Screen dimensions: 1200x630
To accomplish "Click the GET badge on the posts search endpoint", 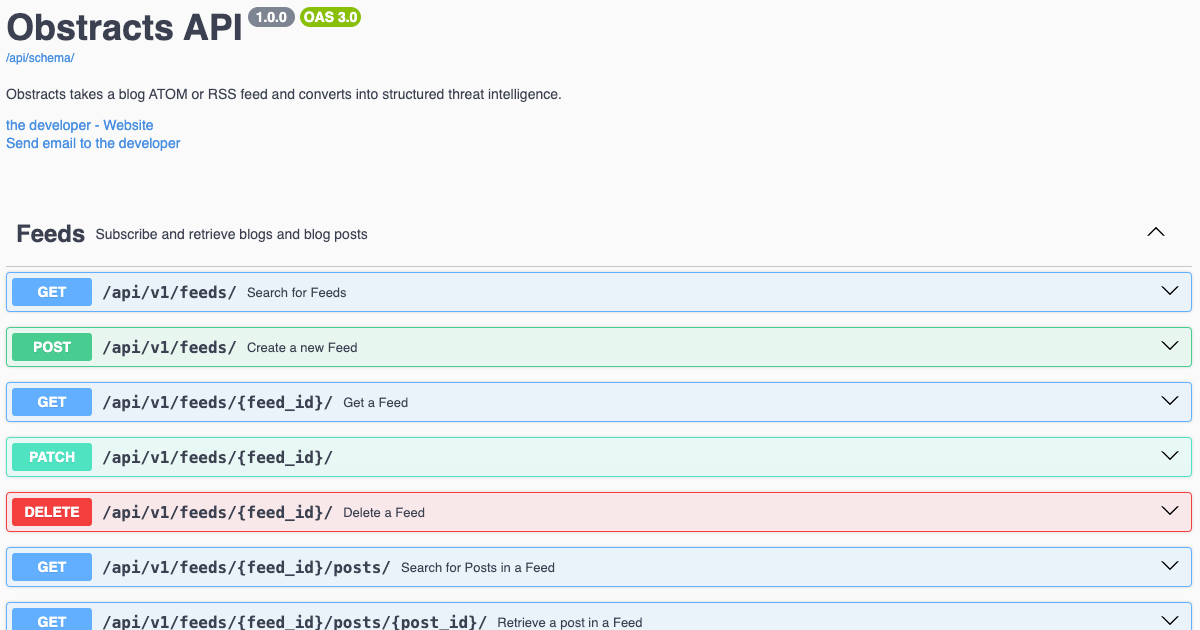I will (51, 567).
